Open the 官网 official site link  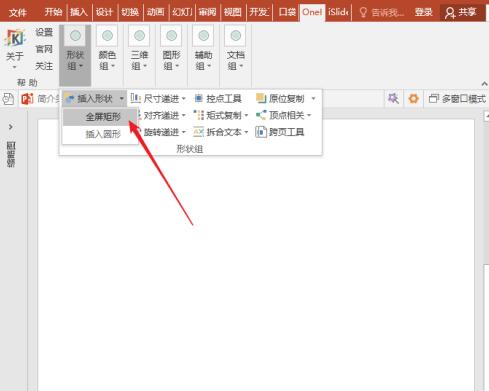coord(44,49)
